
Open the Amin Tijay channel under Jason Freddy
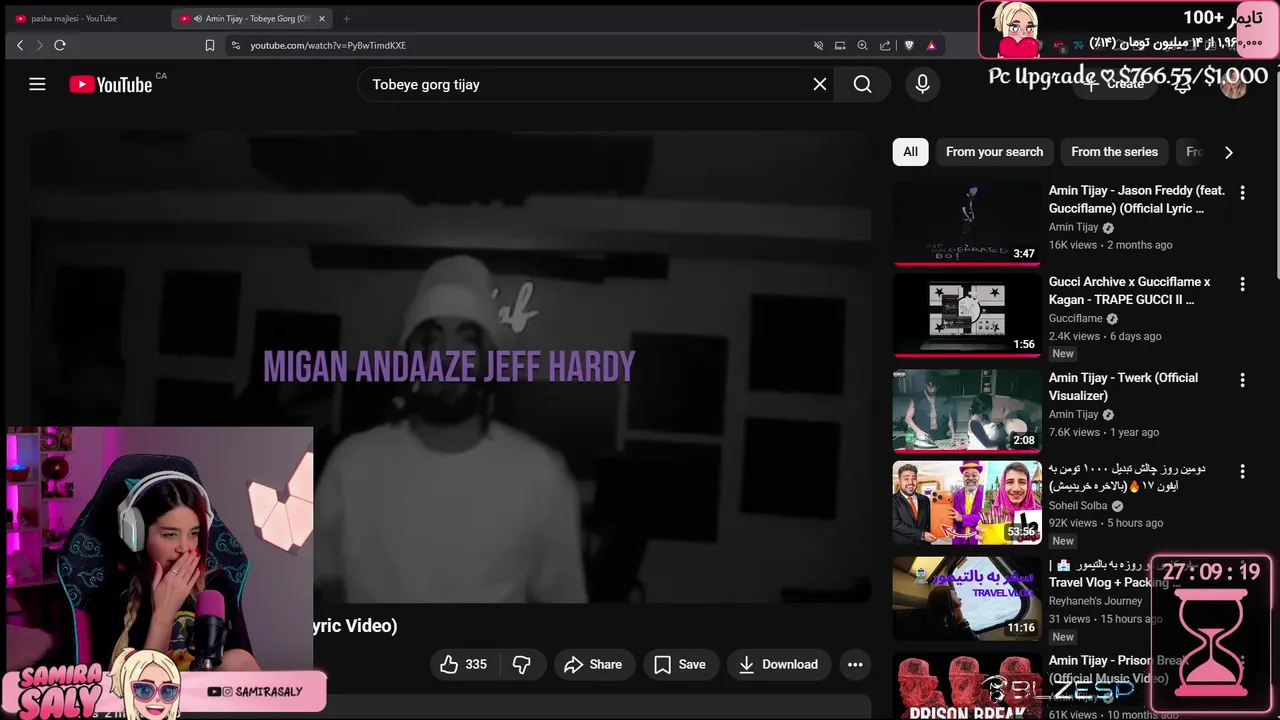coord(1074,227)
